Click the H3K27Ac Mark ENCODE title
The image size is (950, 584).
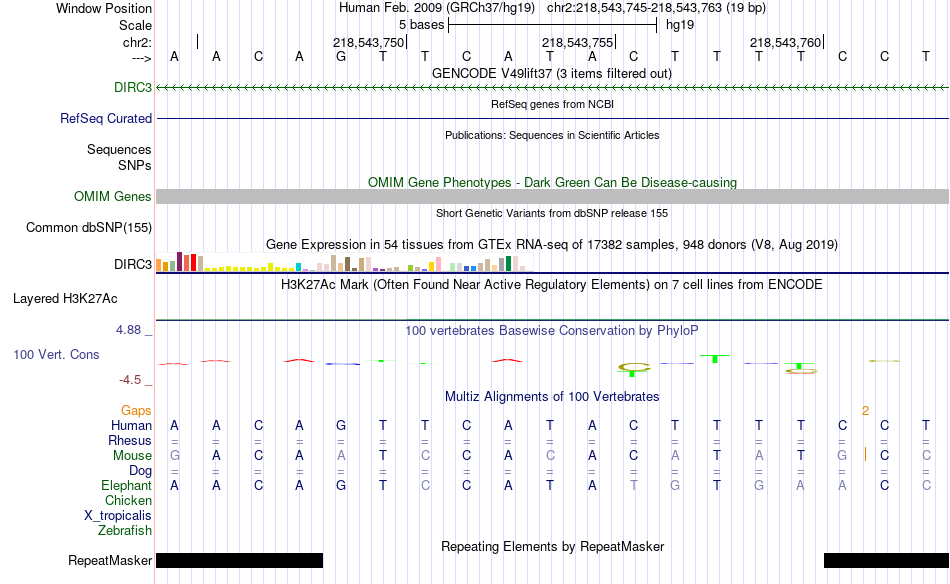551,284
